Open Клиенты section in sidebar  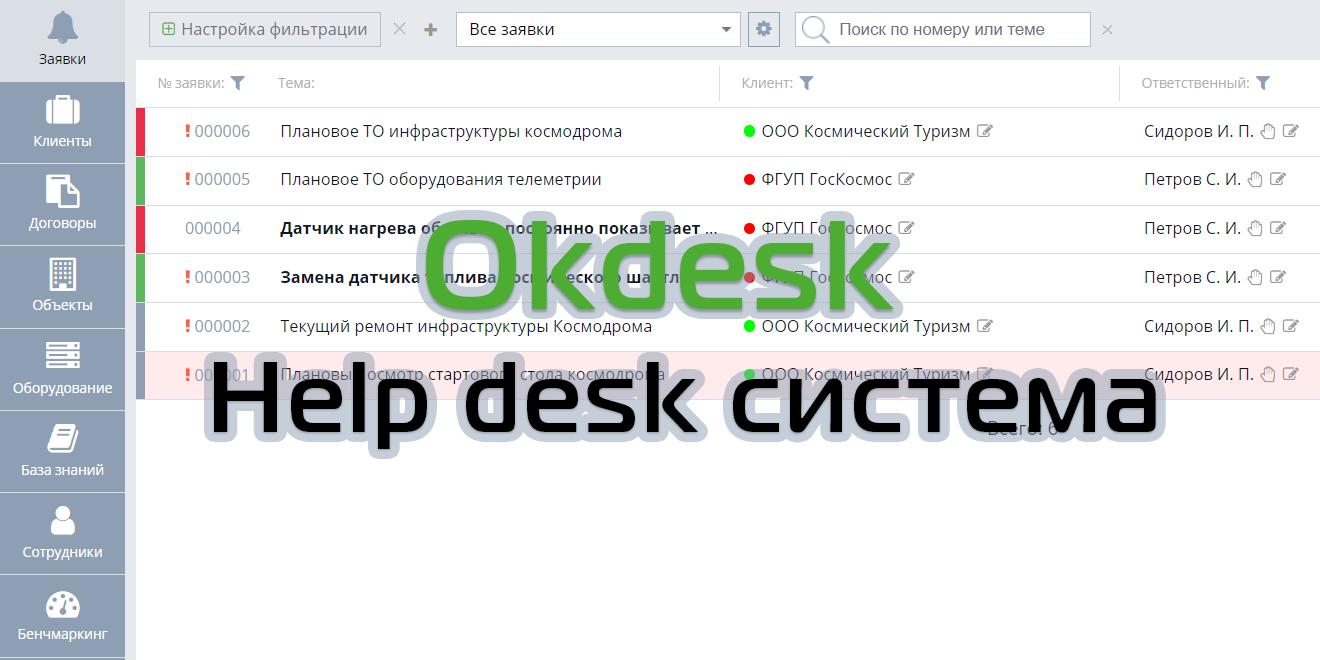62,122
